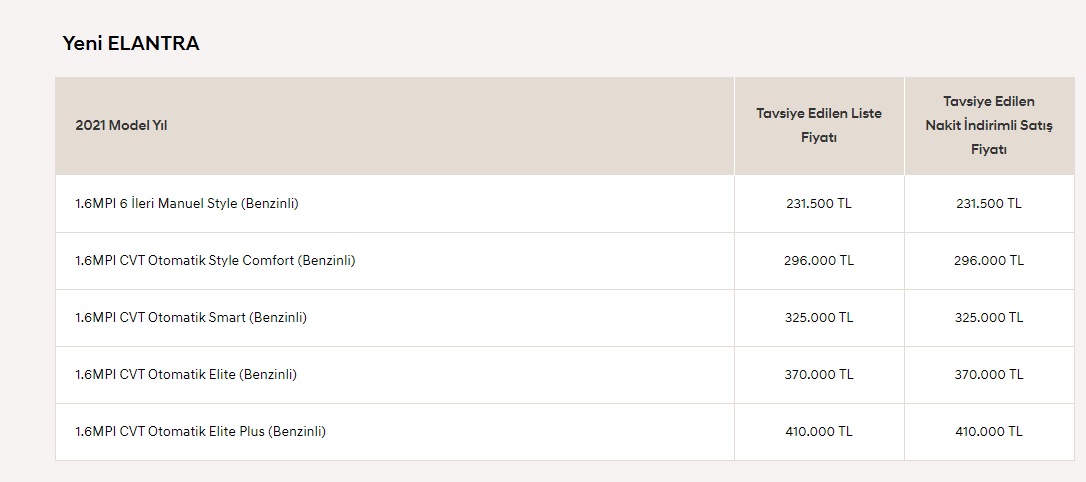1086x482 pixels.
Task: Click the 370.000 TL cash discount price
Action: pyautogui.click(x=988, y=375)
